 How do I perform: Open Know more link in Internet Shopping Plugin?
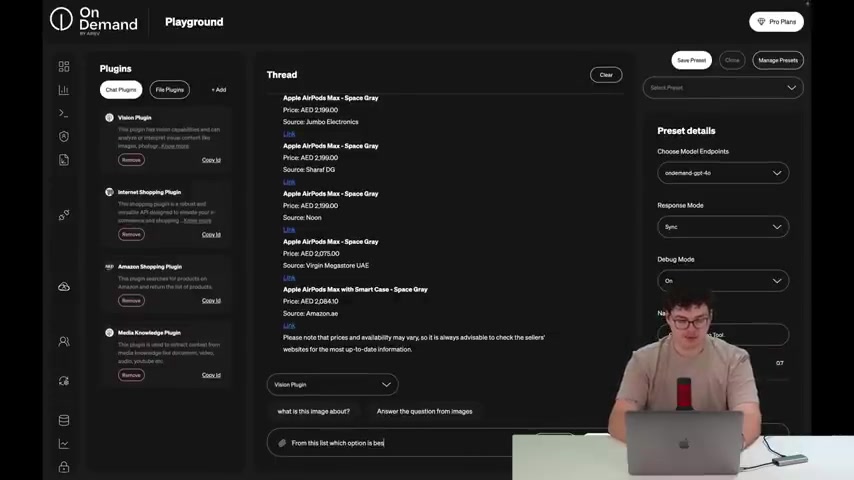coord(197,221)
